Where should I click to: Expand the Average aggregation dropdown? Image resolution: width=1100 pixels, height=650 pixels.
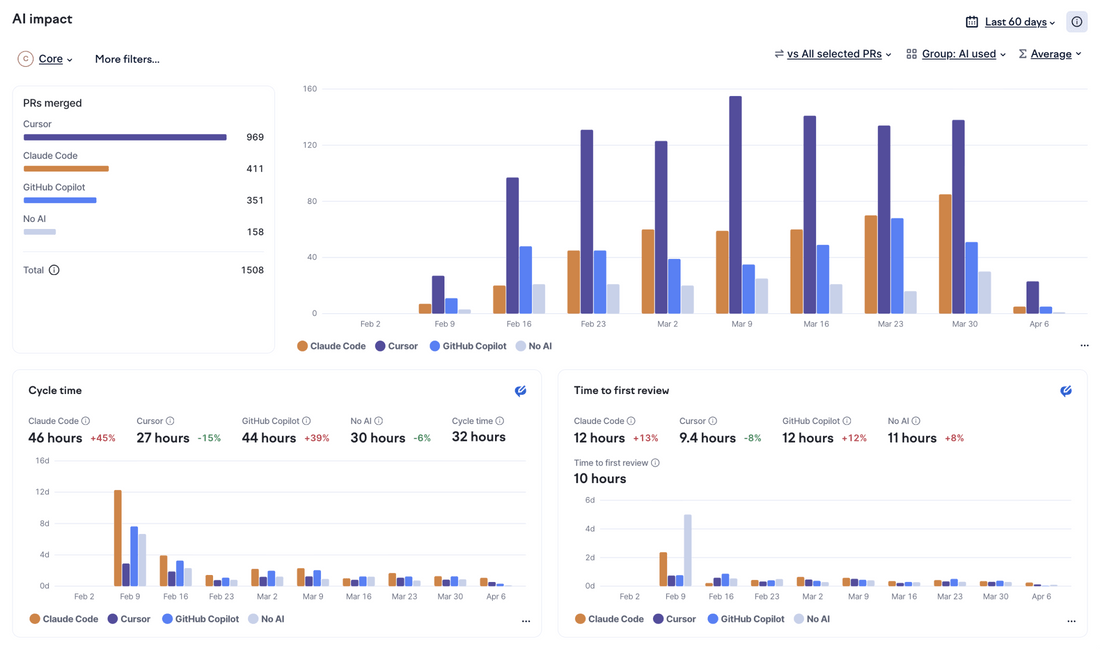[x=1050, y=54]
